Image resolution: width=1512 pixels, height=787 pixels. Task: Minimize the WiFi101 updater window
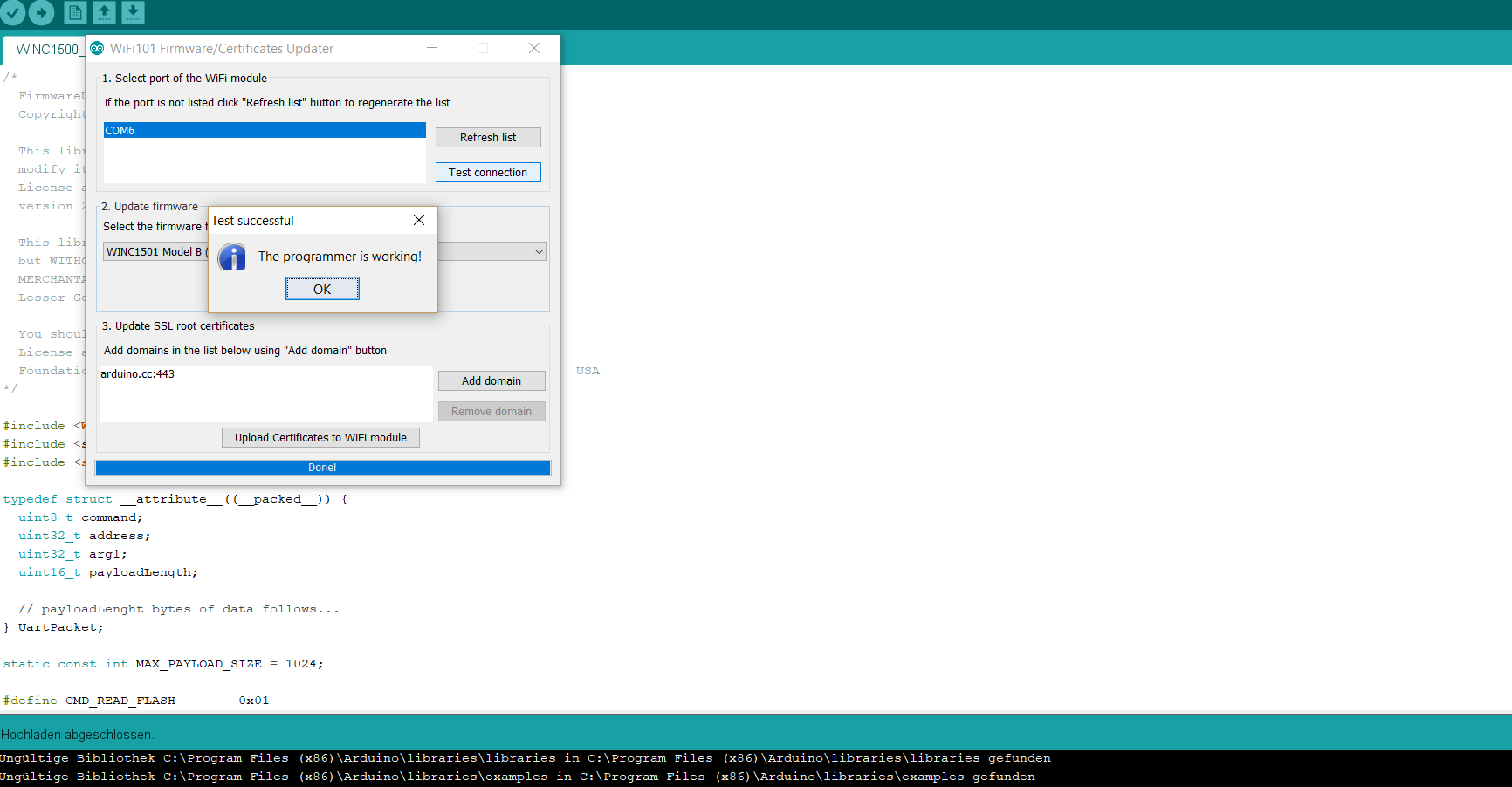(432, 48)
